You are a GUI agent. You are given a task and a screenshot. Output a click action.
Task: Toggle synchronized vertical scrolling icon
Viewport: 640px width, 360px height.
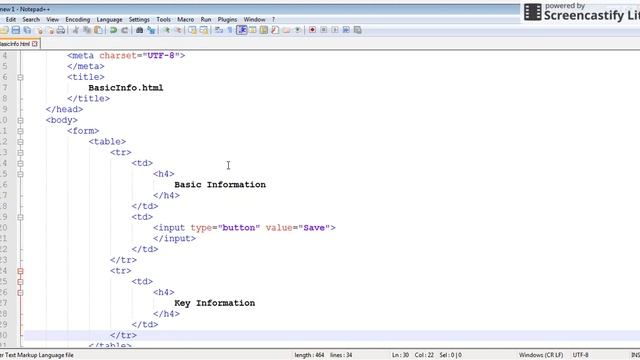click(x=192, y=30)
